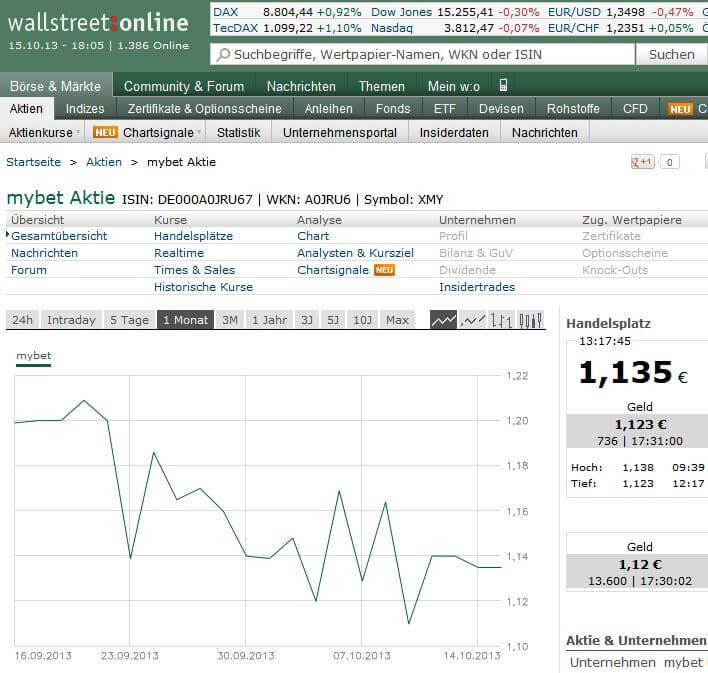Select the line chart type icon
708x673 pixels.
click(x=443, y=320)
